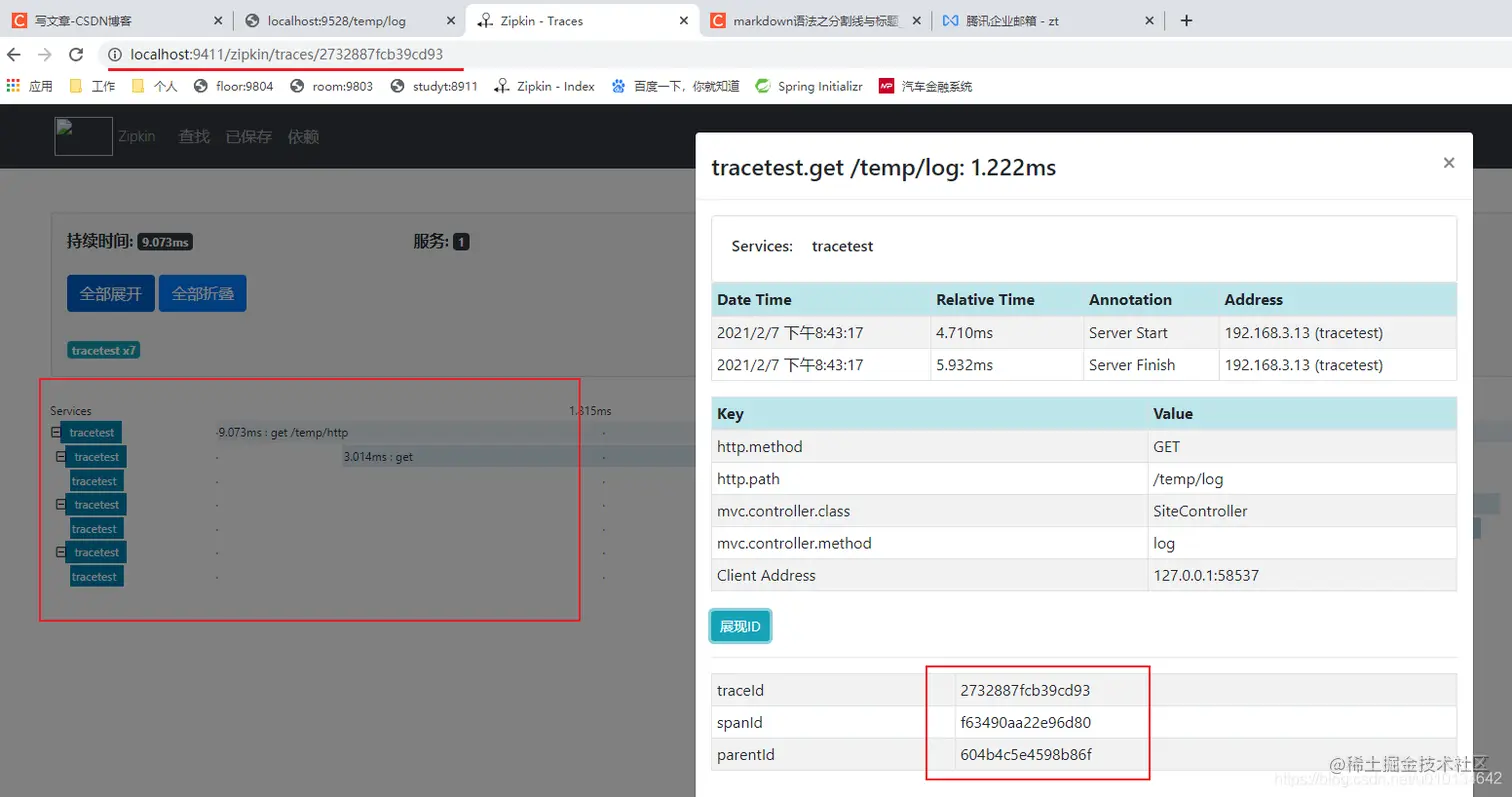Collapse the sixth tracetest span row
This screenshot has height=797, width=1512.
(61, 553)
